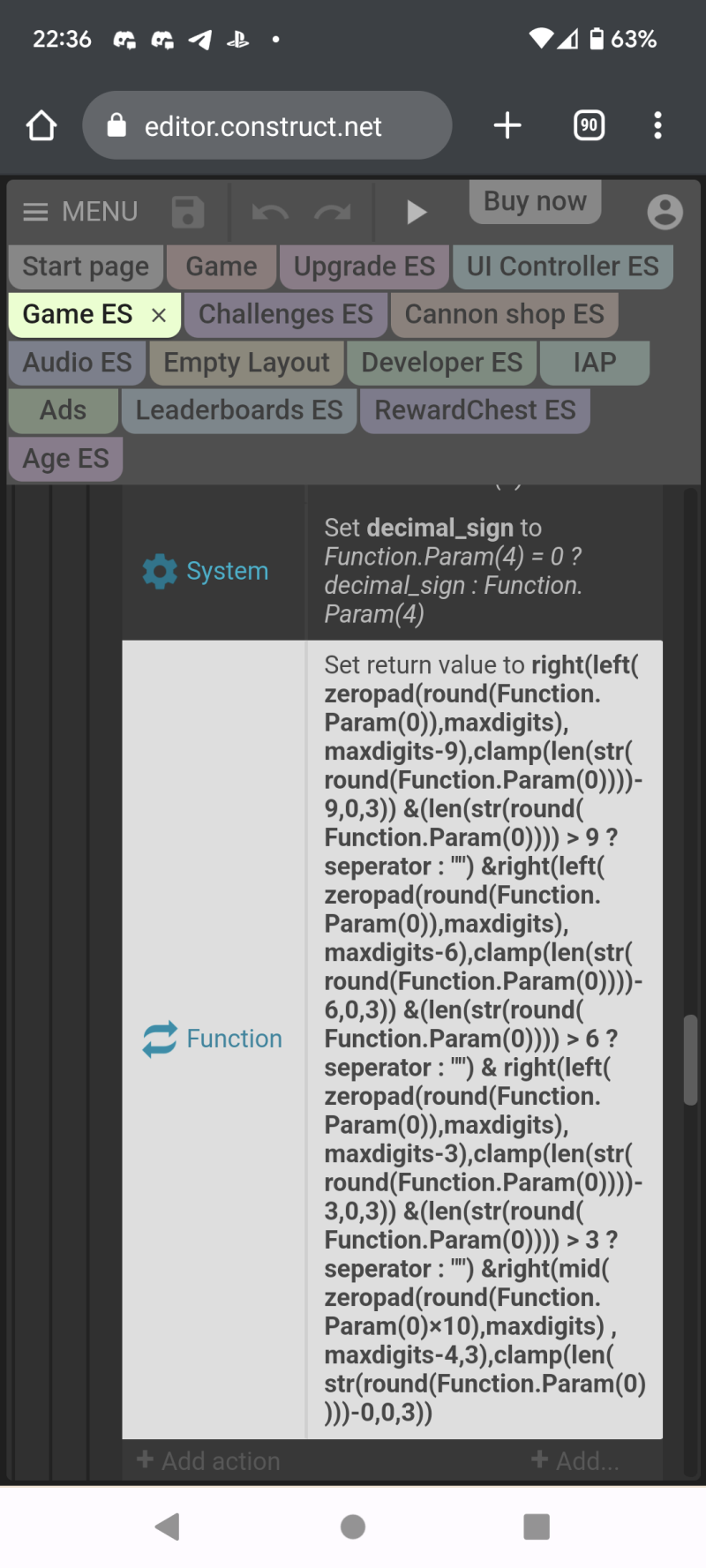Viewport: 706px width, 1568px height.
Task: Switch to the Upgrade ES tab
Action: [364, 266]
